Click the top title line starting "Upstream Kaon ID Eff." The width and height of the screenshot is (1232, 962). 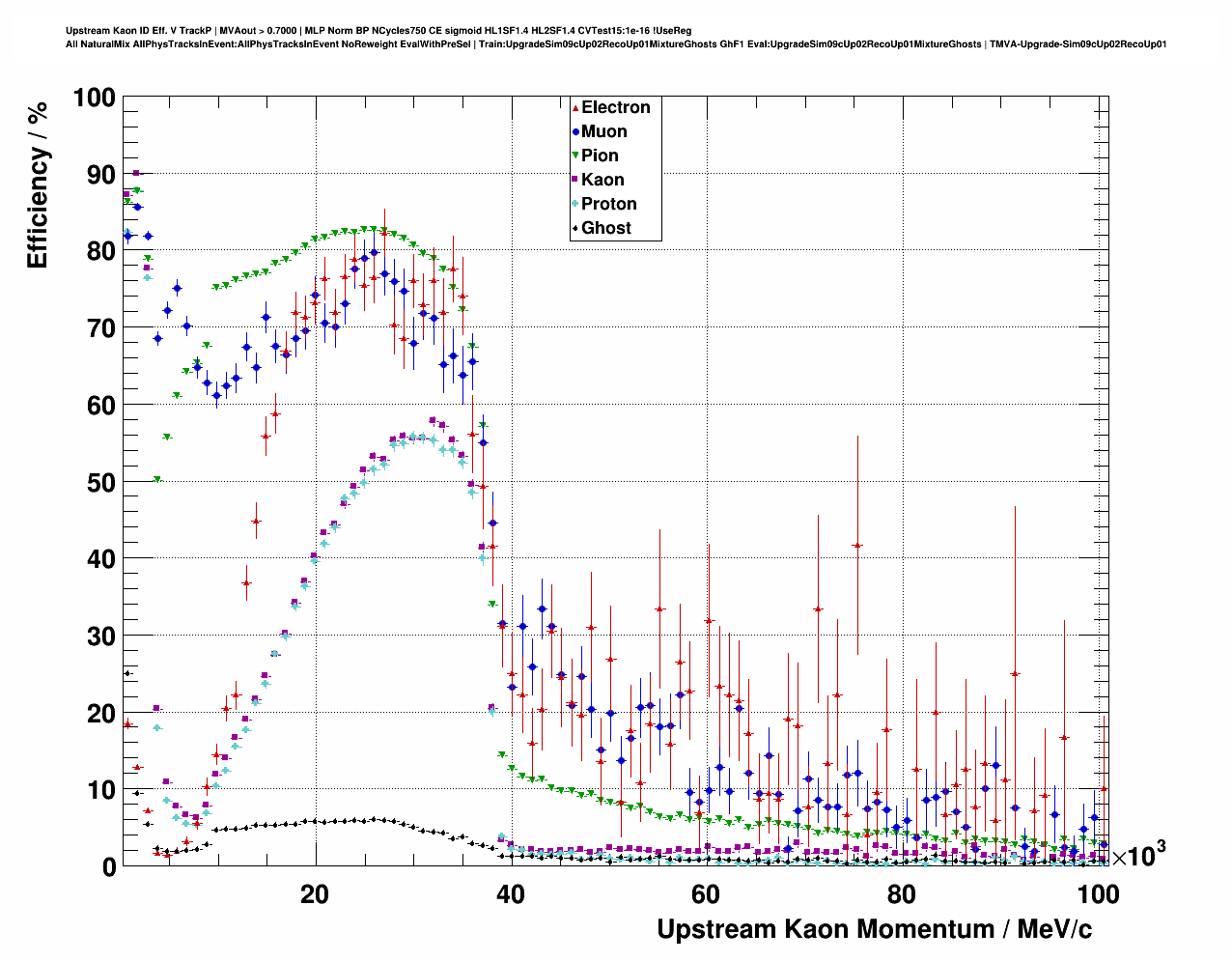click(x=378, y=31)
